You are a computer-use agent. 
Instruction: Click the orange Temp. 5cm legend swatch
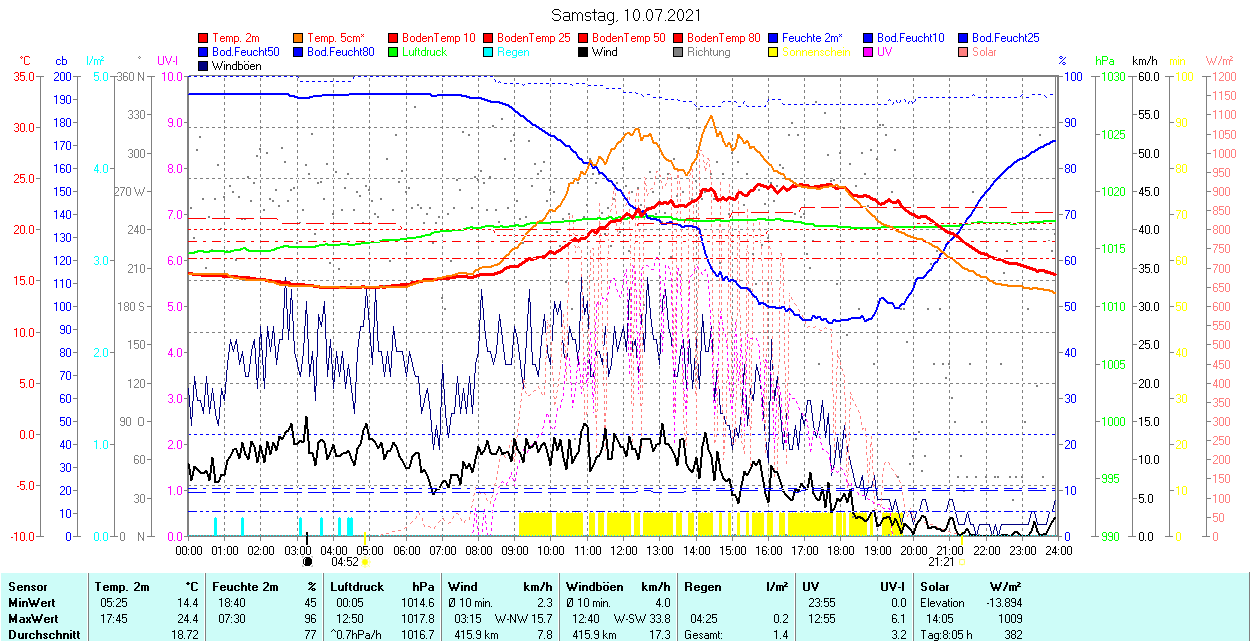click(298, 38)
